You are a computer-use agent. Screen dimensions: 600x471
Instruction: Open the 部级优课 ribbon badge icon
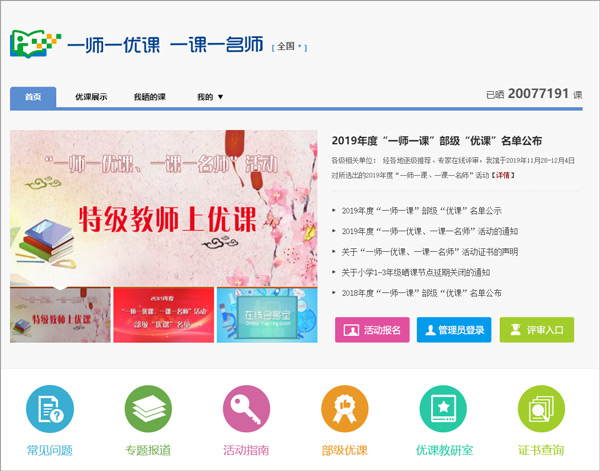(345, 409)
